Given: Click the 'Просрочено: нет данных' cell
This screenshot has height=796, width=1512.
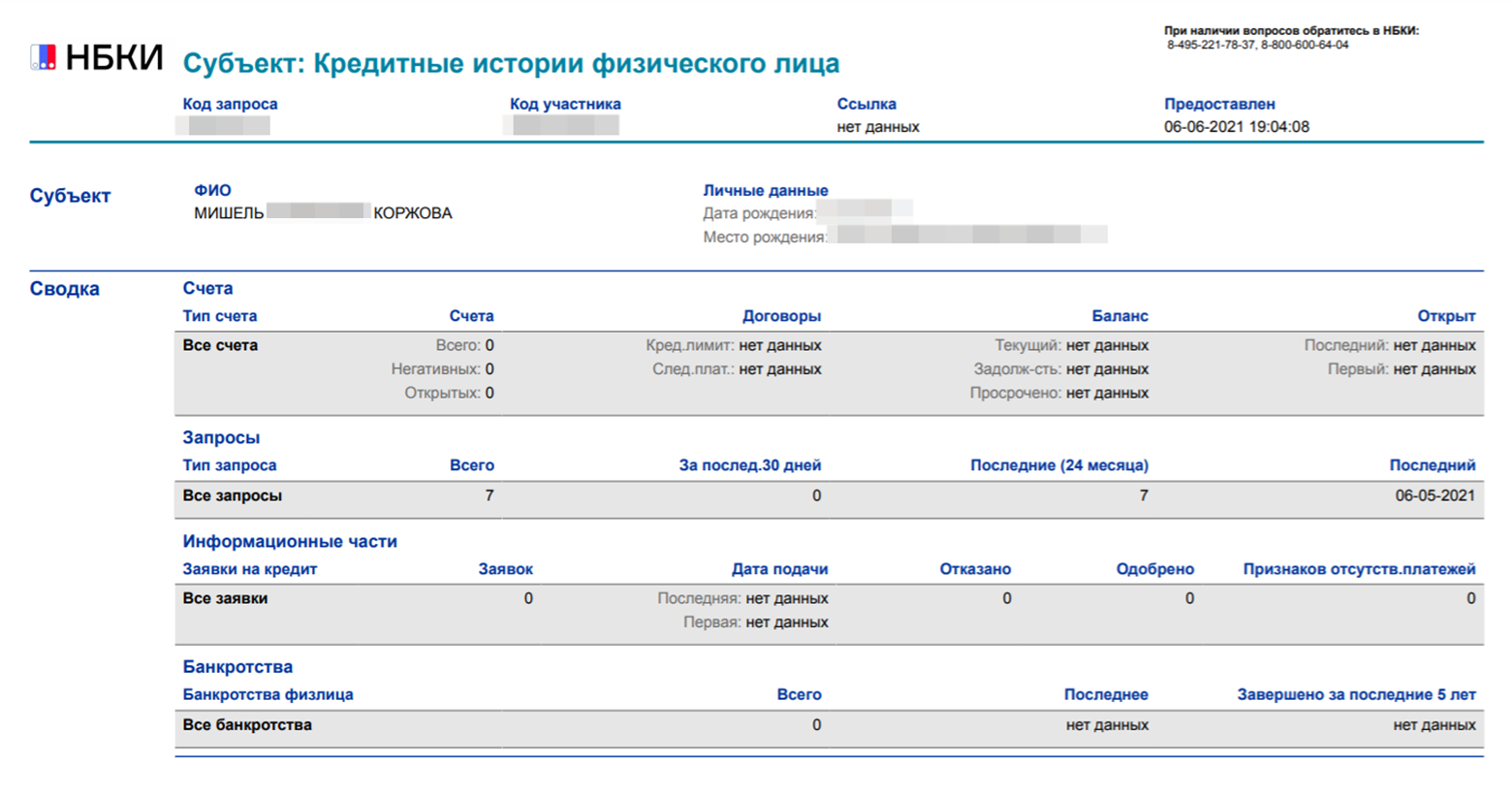Looking at the screenshot, I should (x=1059, y=393).
